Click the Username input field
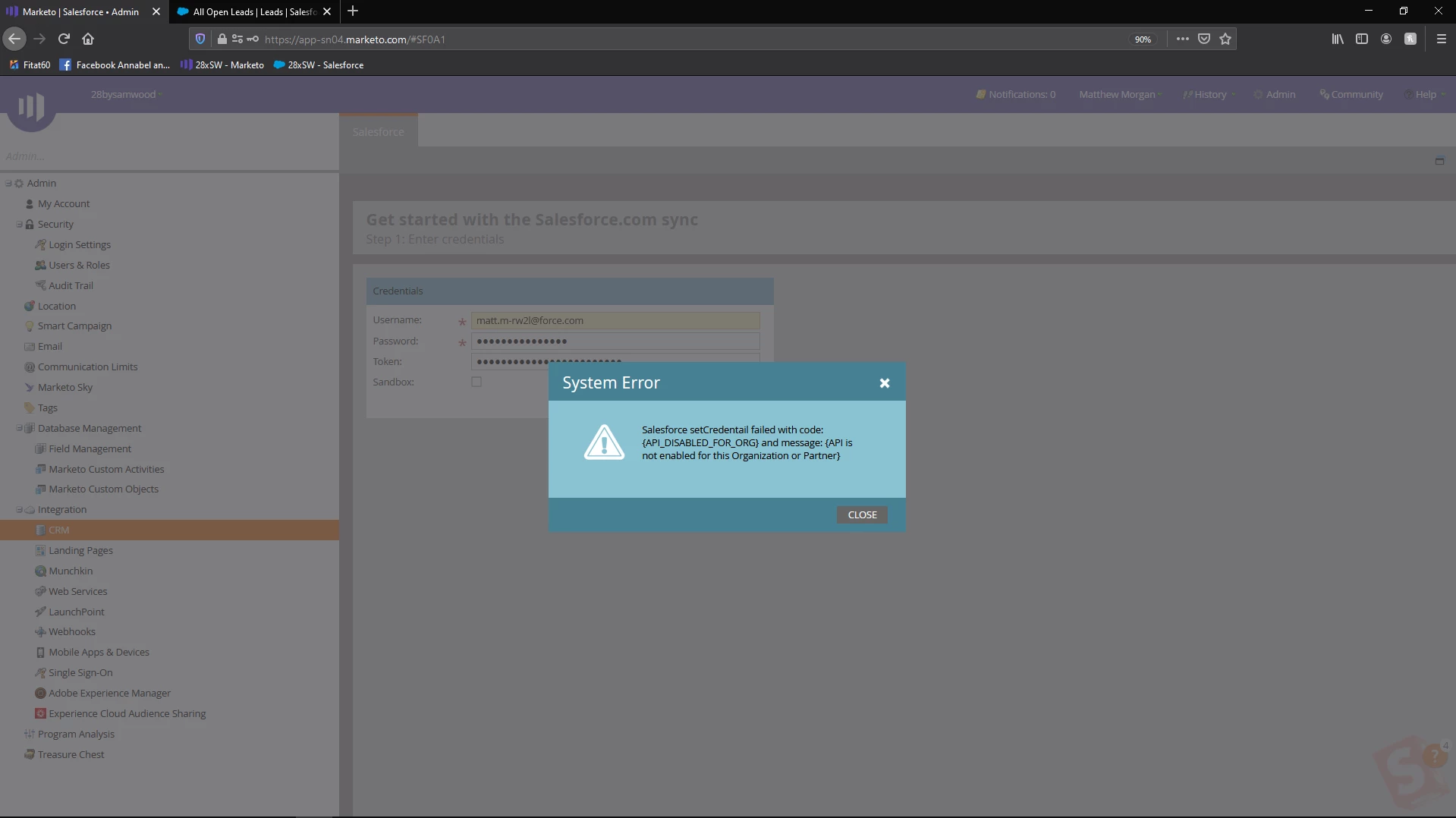The height and width of the screenshot is (818, 1456). click(615, 320)
